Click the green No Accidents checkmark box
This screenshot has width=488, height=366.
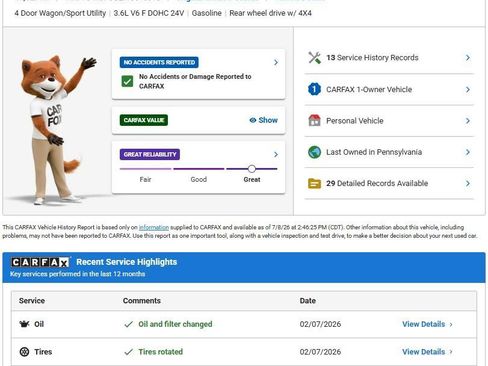click(127, 81)
